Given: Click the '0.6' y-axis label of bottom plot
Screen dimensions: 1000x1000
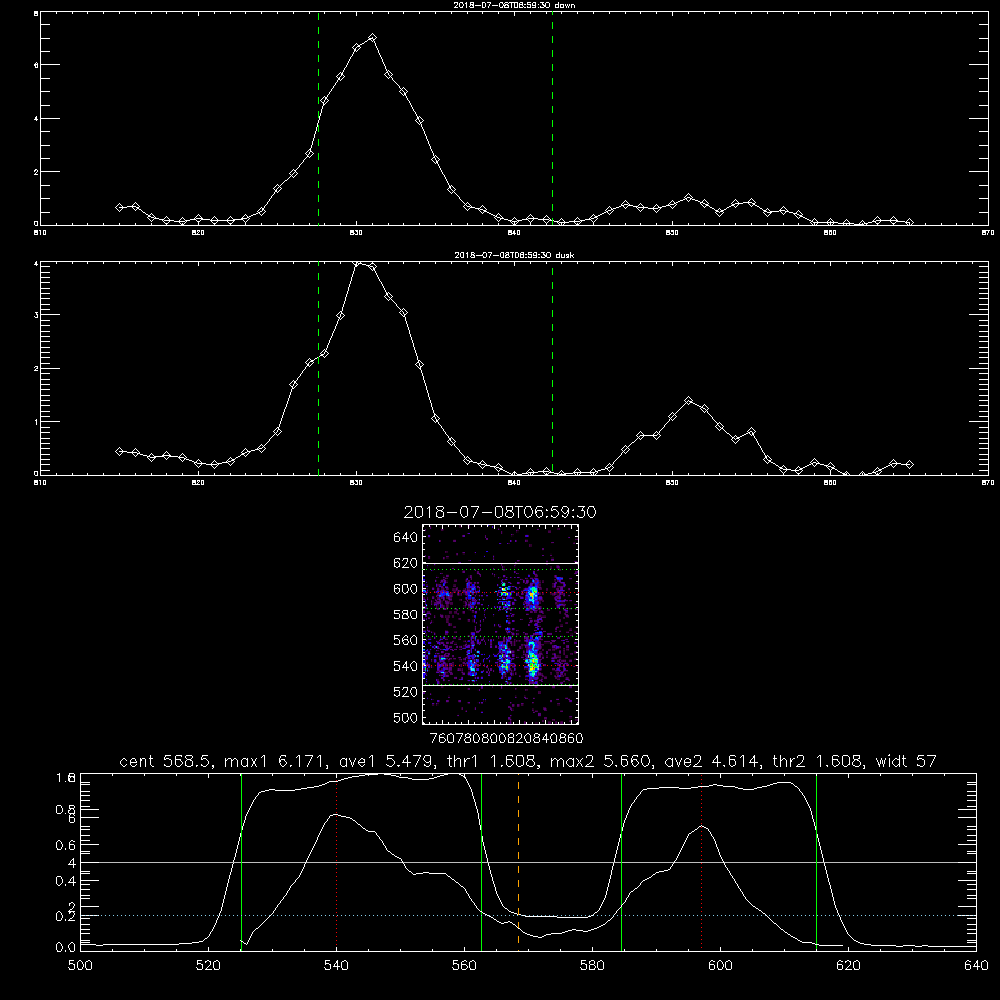Looking at the screenshot, I should click(x=66, y=845).
